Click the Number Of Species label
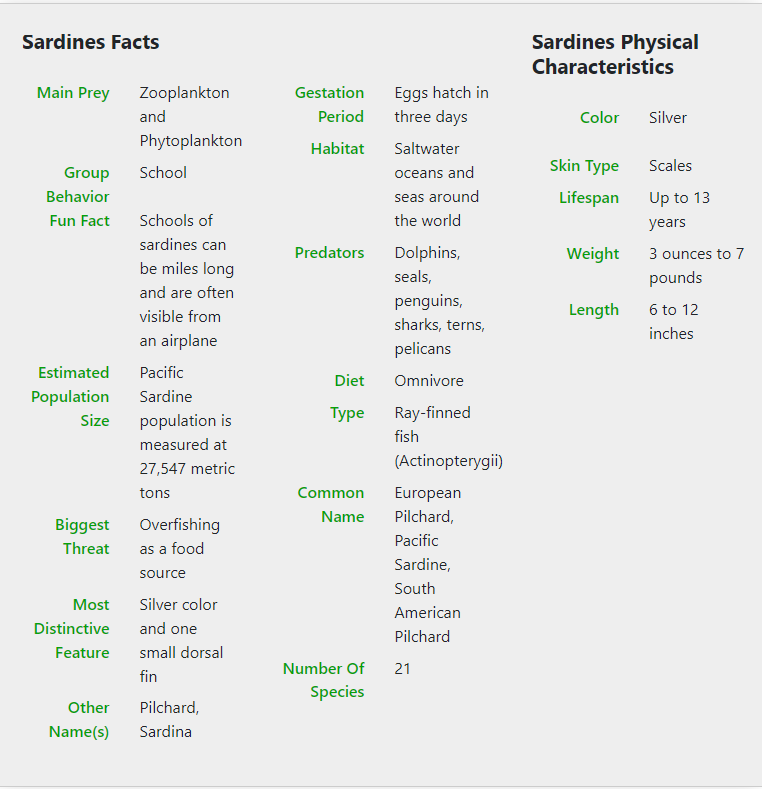This screenshot has height=789, width=762. tap(324, 680)
